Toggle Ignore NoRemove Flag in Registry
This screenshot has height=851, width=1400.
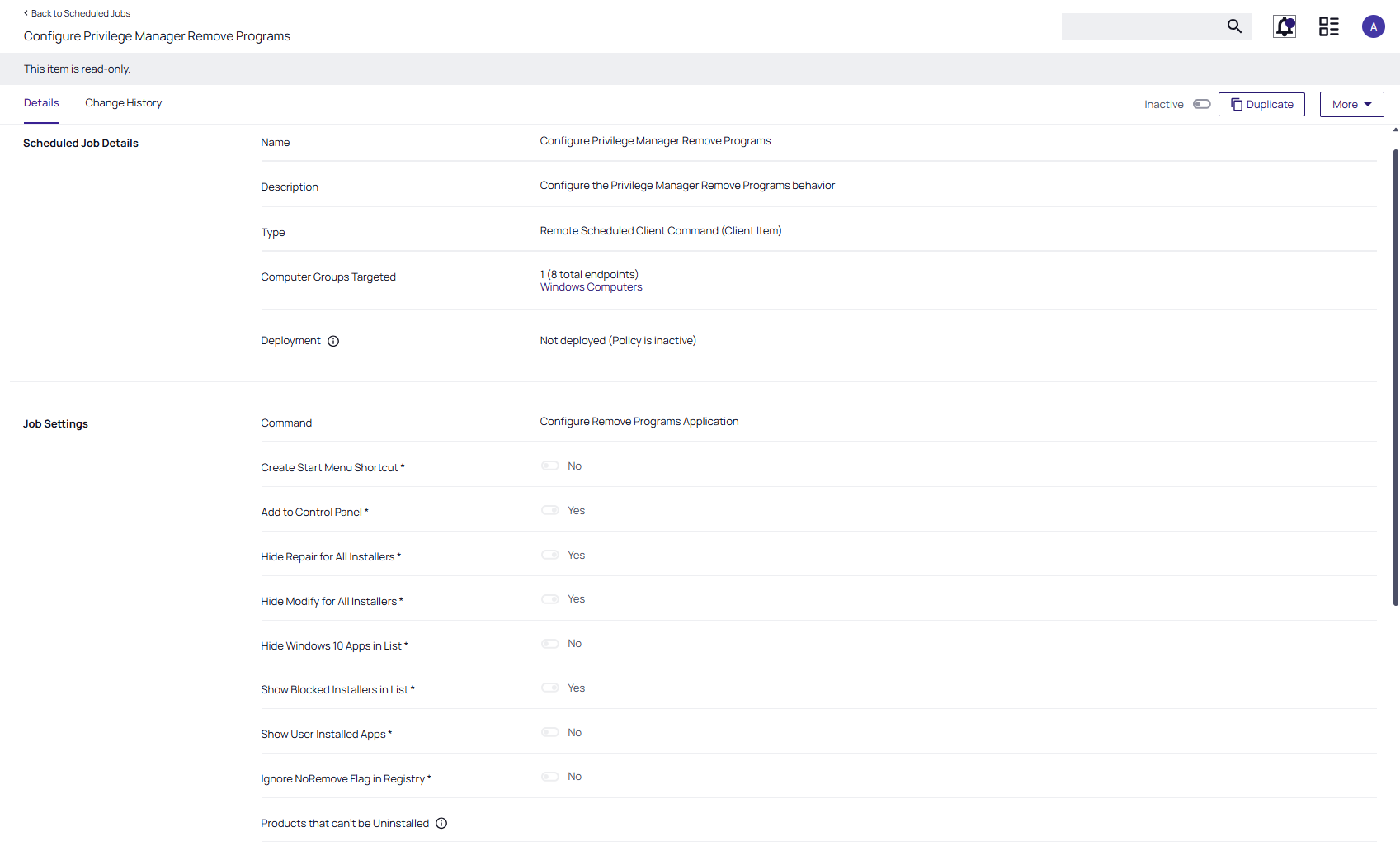pyautogui.click(x=550, y=777)
